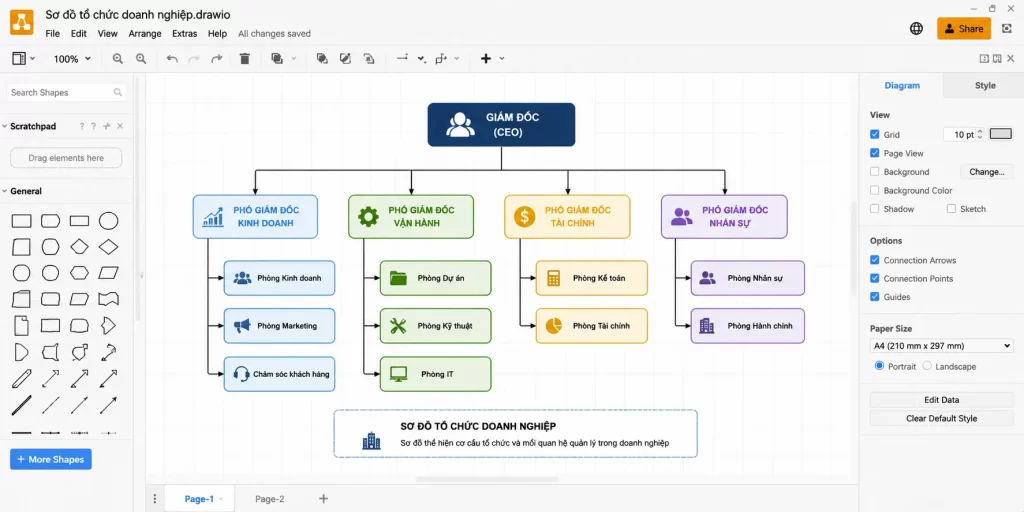Click the To Front layering icon

point(277,59)
